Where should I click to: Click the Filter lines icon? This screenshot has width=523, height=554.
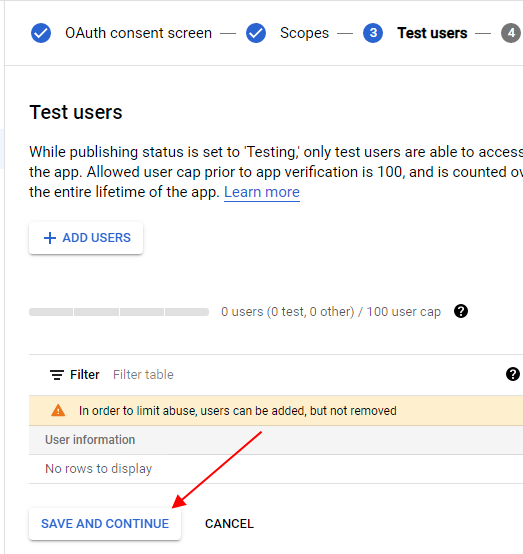click(57, 375)
